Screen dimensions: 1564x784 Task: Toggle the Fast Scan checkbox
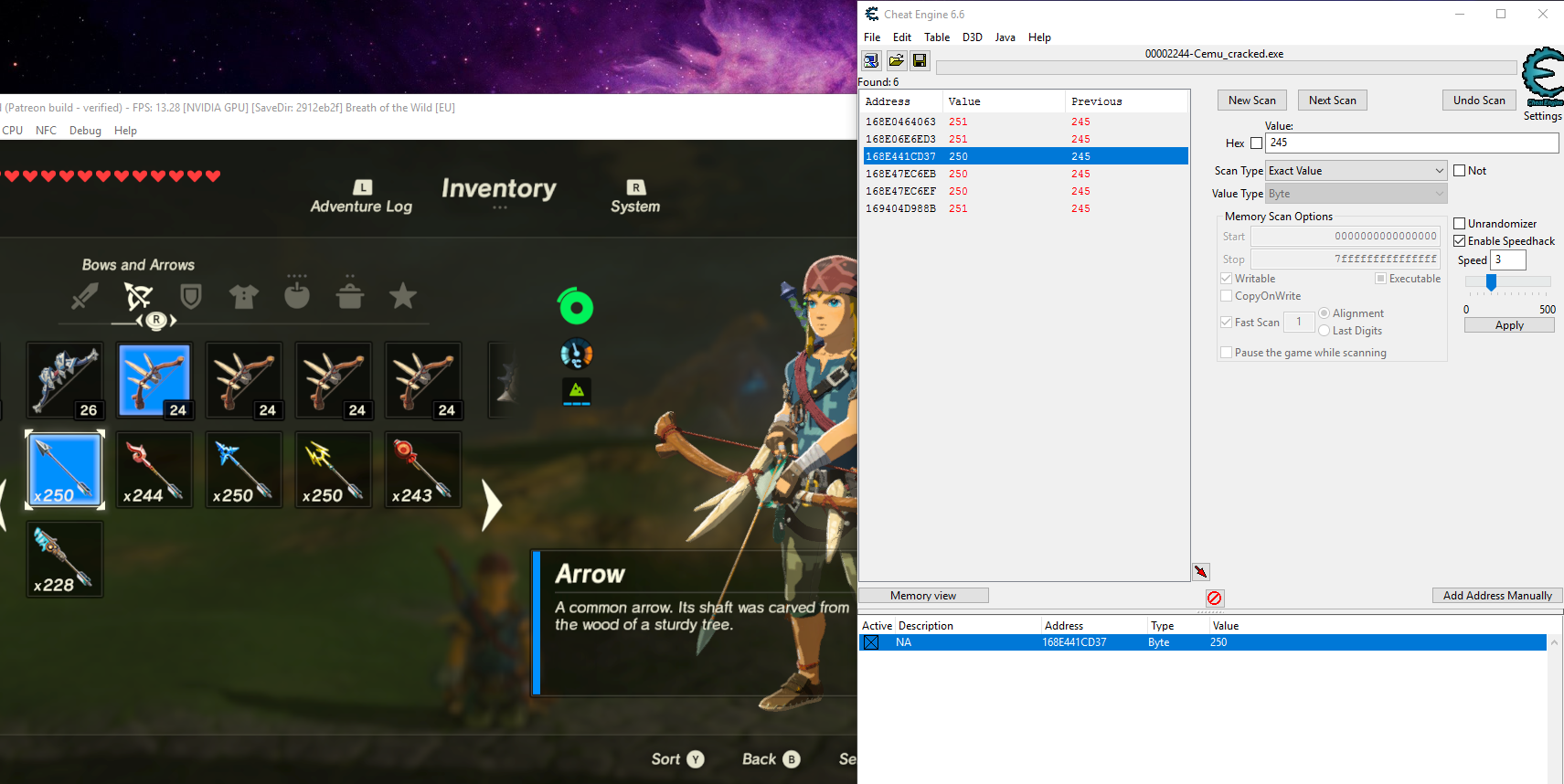point(1227,323)
